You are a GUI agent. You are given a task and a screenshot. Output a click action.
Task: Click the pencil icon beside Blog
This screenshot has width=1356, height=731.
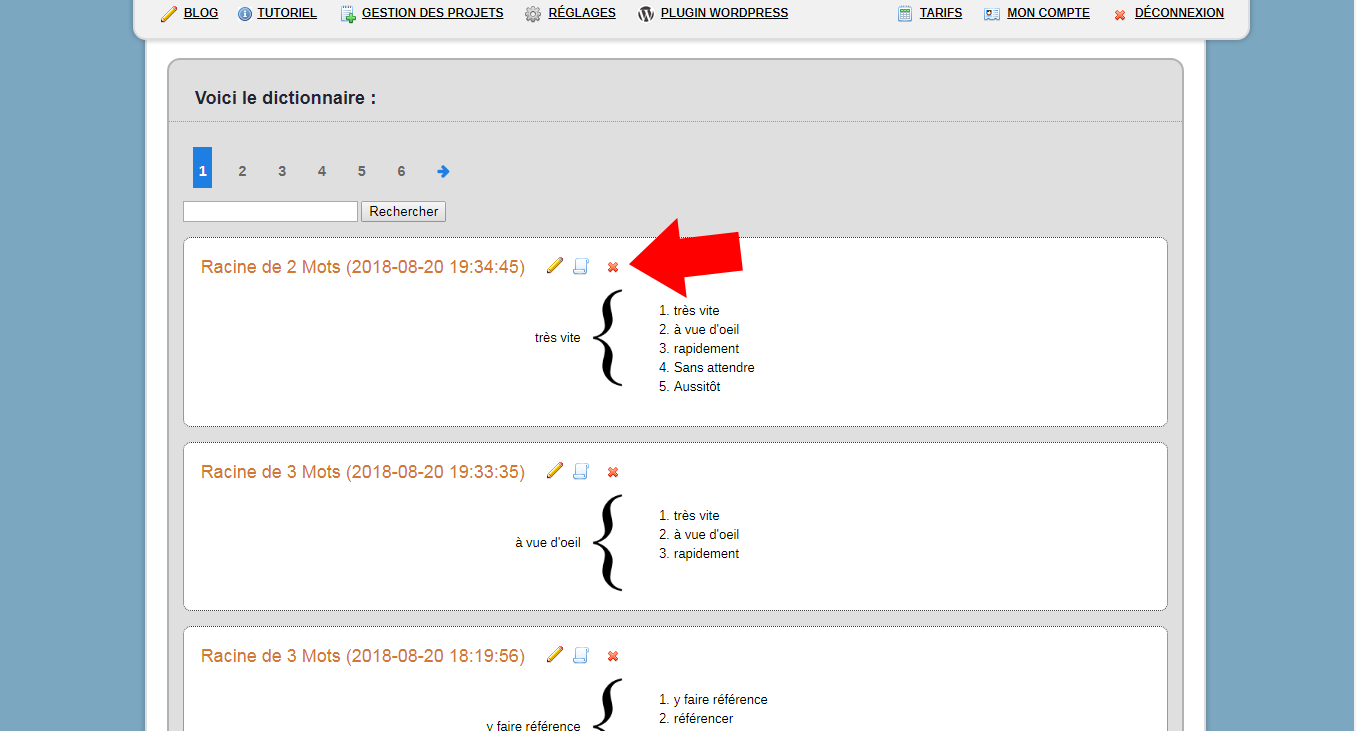169,14
